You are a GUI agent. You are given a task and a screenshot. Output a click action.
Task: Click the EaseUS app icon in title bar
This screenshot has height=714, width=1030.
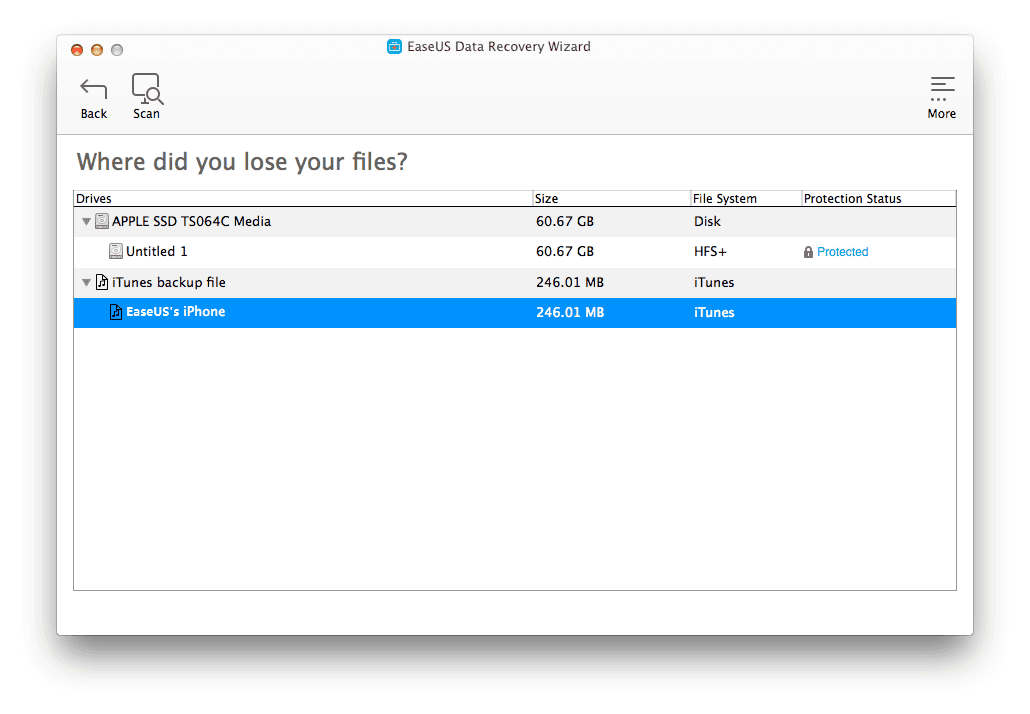(x=394, y=47)
